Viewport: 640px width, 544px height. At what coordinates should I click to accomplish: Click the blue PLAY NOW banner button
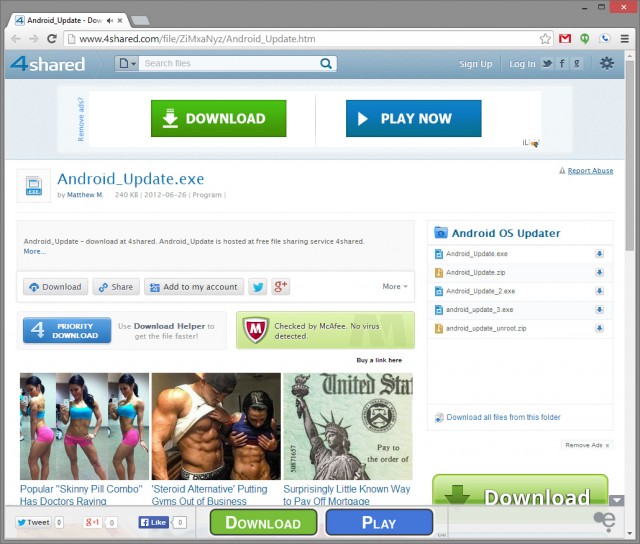pyautogui.click(x=413, y=118)
